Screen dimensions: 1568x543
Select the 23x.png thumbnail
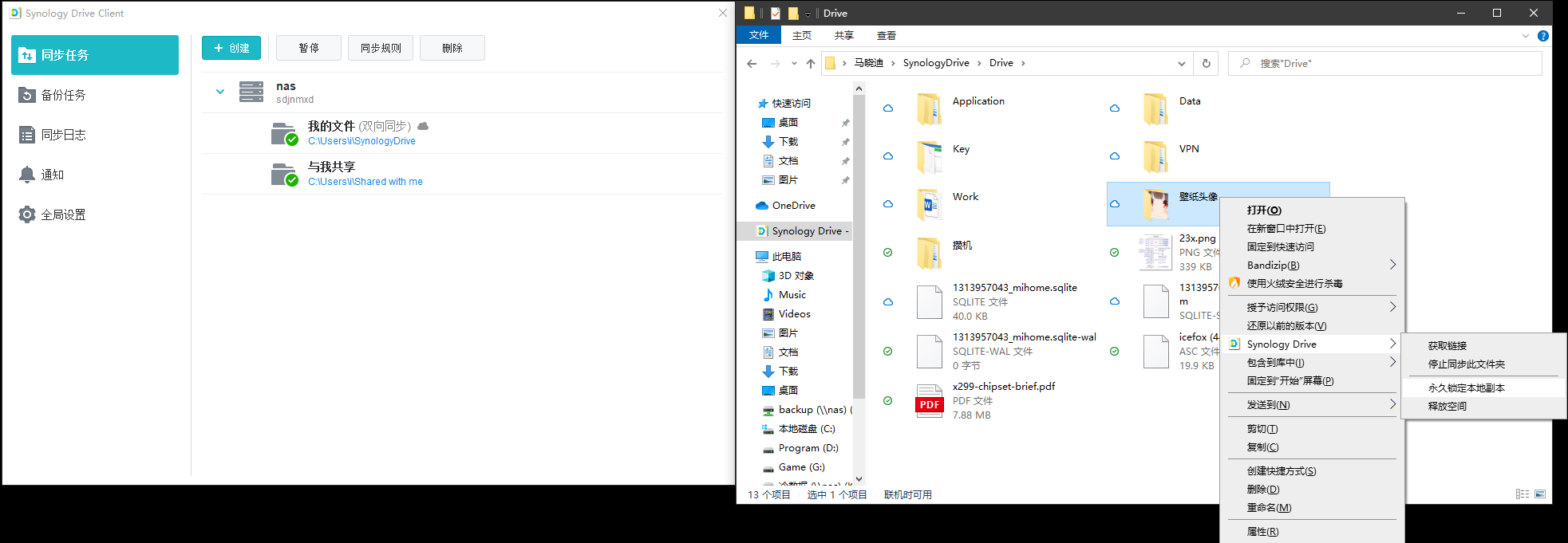[x=1155, y=252]
